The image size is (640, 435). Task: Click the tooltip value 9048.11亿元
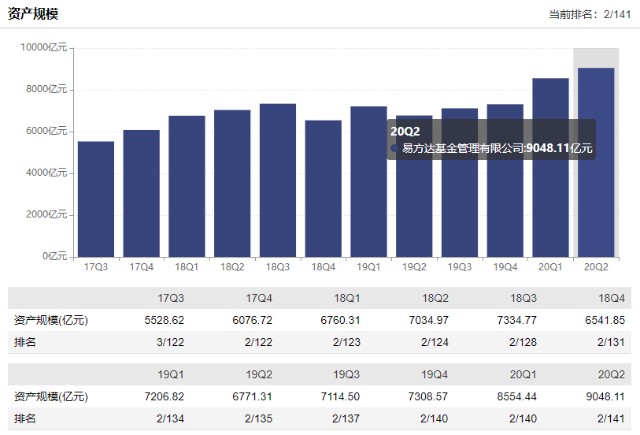[560, 149]
